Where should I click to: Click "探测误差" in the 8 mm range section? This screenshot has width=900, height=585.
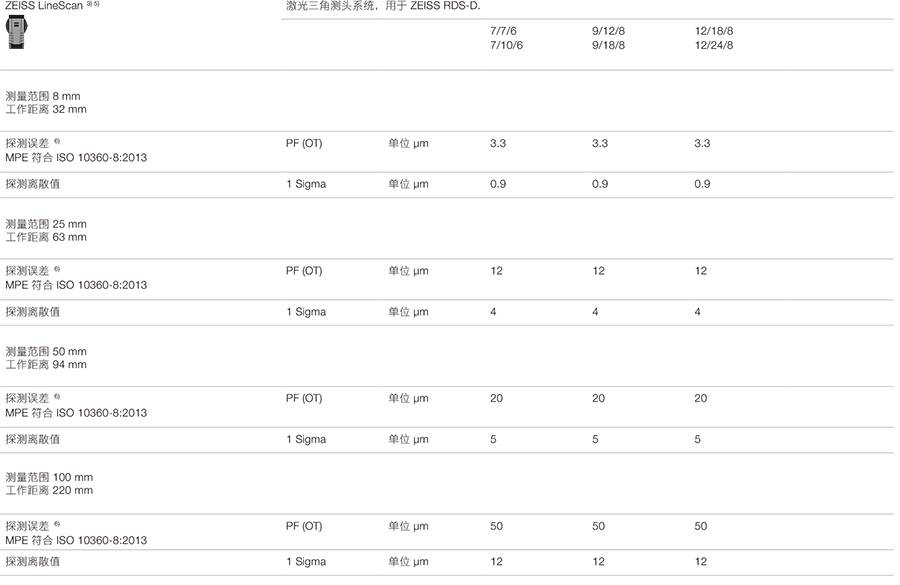click(x=27, y=144)
